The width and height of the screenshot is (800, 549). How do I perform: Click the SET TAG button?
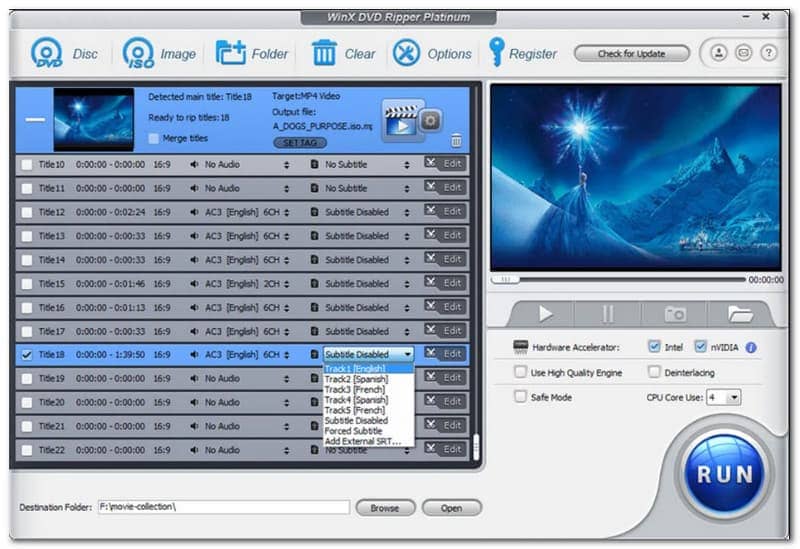[x=300, y=143]
